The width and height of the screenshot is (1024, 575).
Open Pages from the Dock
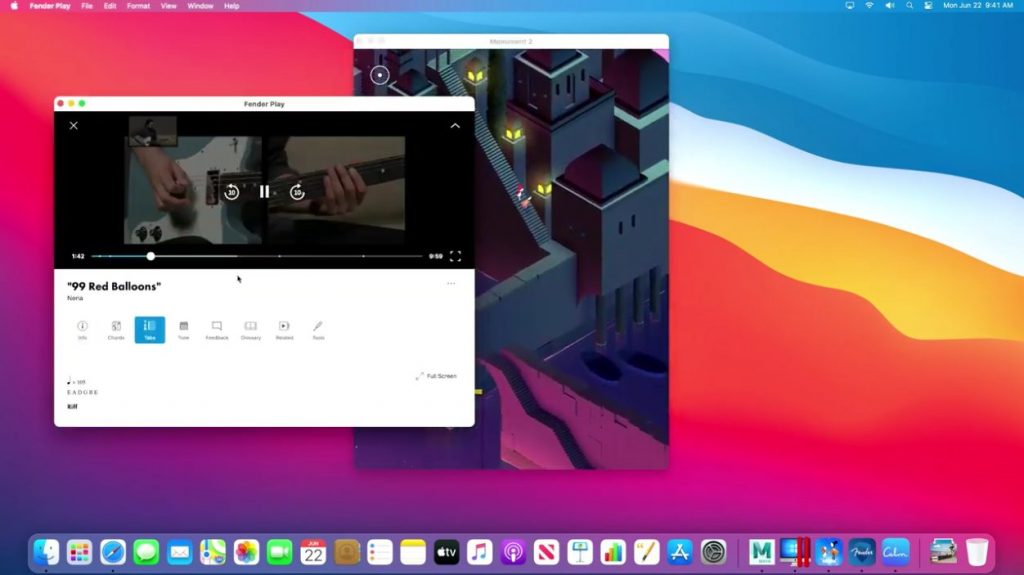(647, 553)
